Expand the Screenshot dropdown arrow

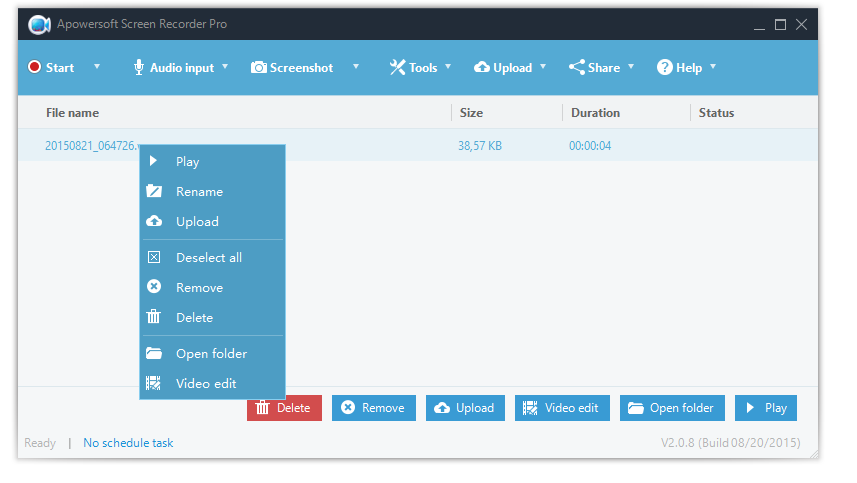click(x=356, y=67)
